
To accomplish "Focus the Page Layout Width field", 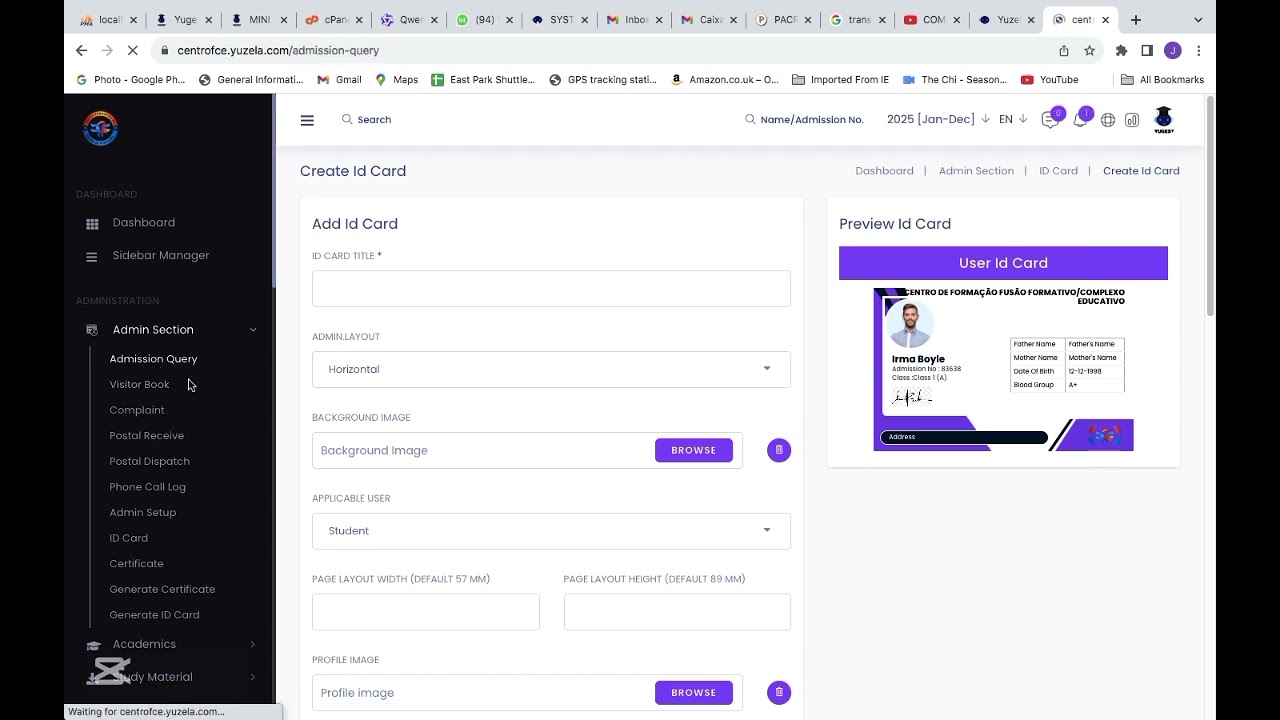I will [426, 612].
